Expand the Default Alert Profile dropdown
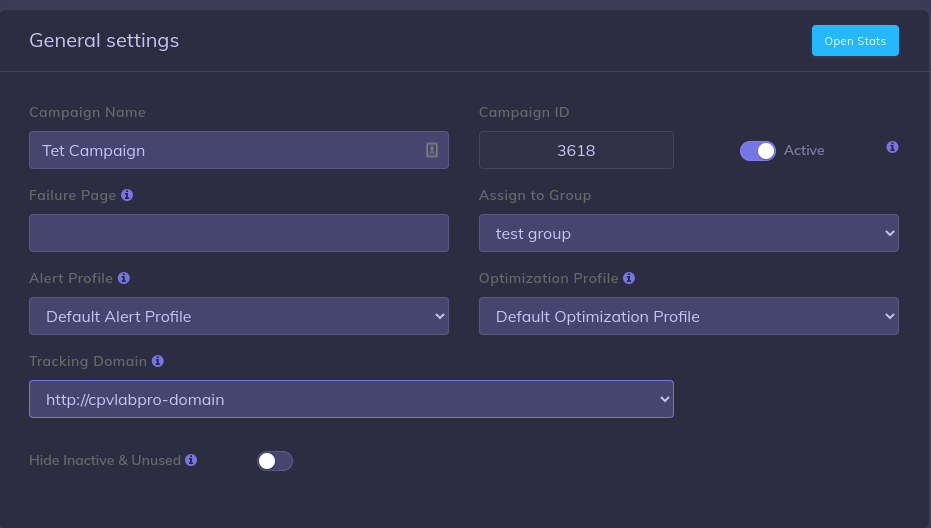 238,316
